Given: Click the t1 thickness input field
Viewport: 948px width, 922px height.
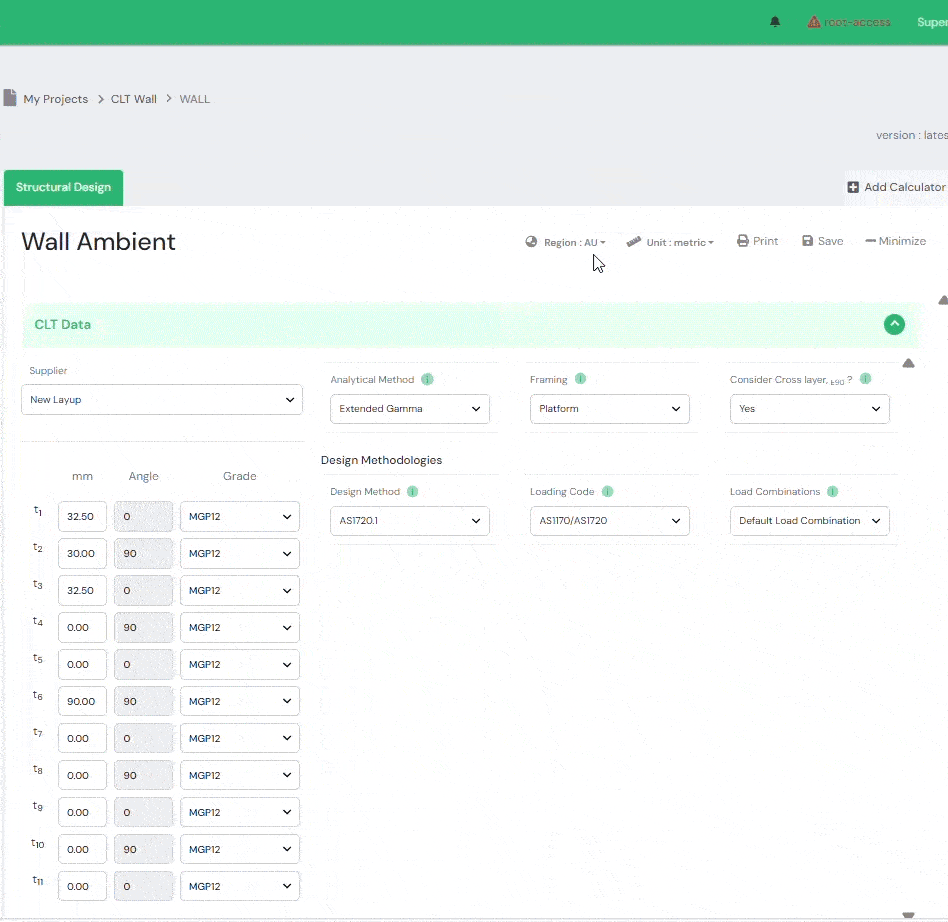Looking at the screenshot, I should [82, 517].
